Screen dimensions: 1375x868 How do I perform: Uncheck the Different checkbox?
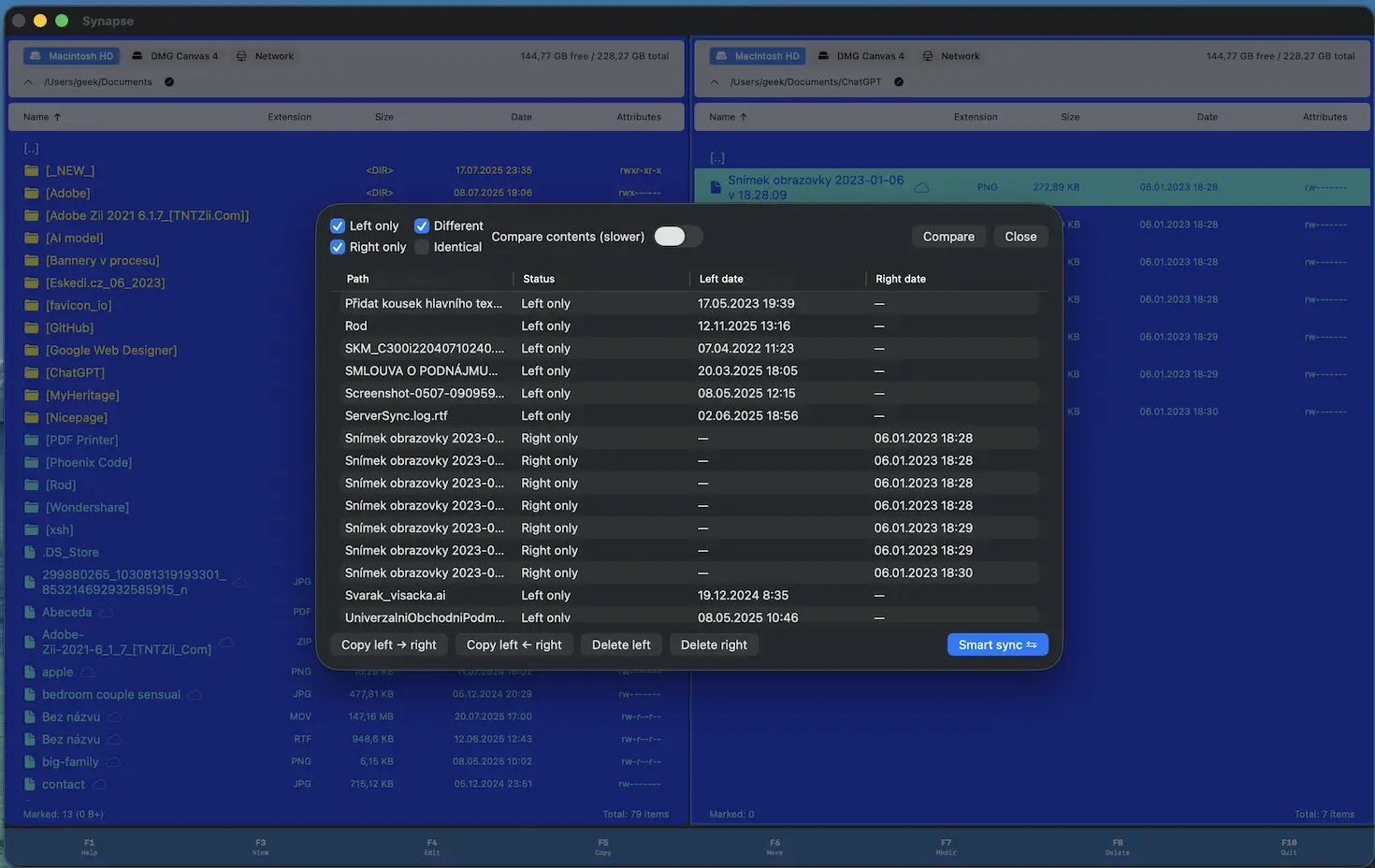click(422, 225)
